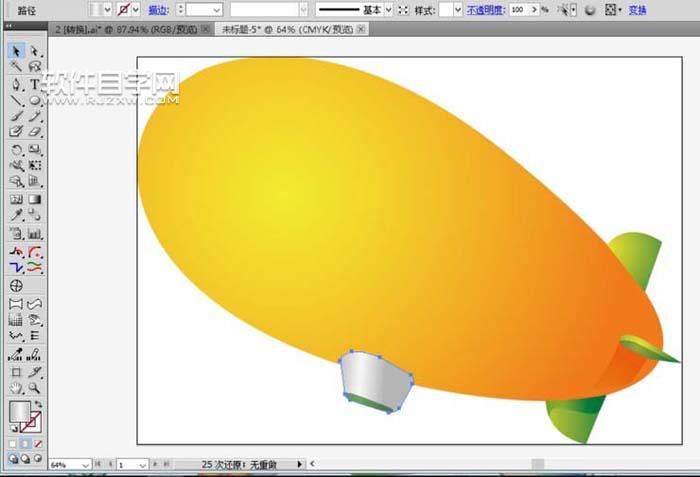Switch to the 2 [转换].ai document tab
The height and width of the screenshot is (477, 700).
(x=126, y=29)
